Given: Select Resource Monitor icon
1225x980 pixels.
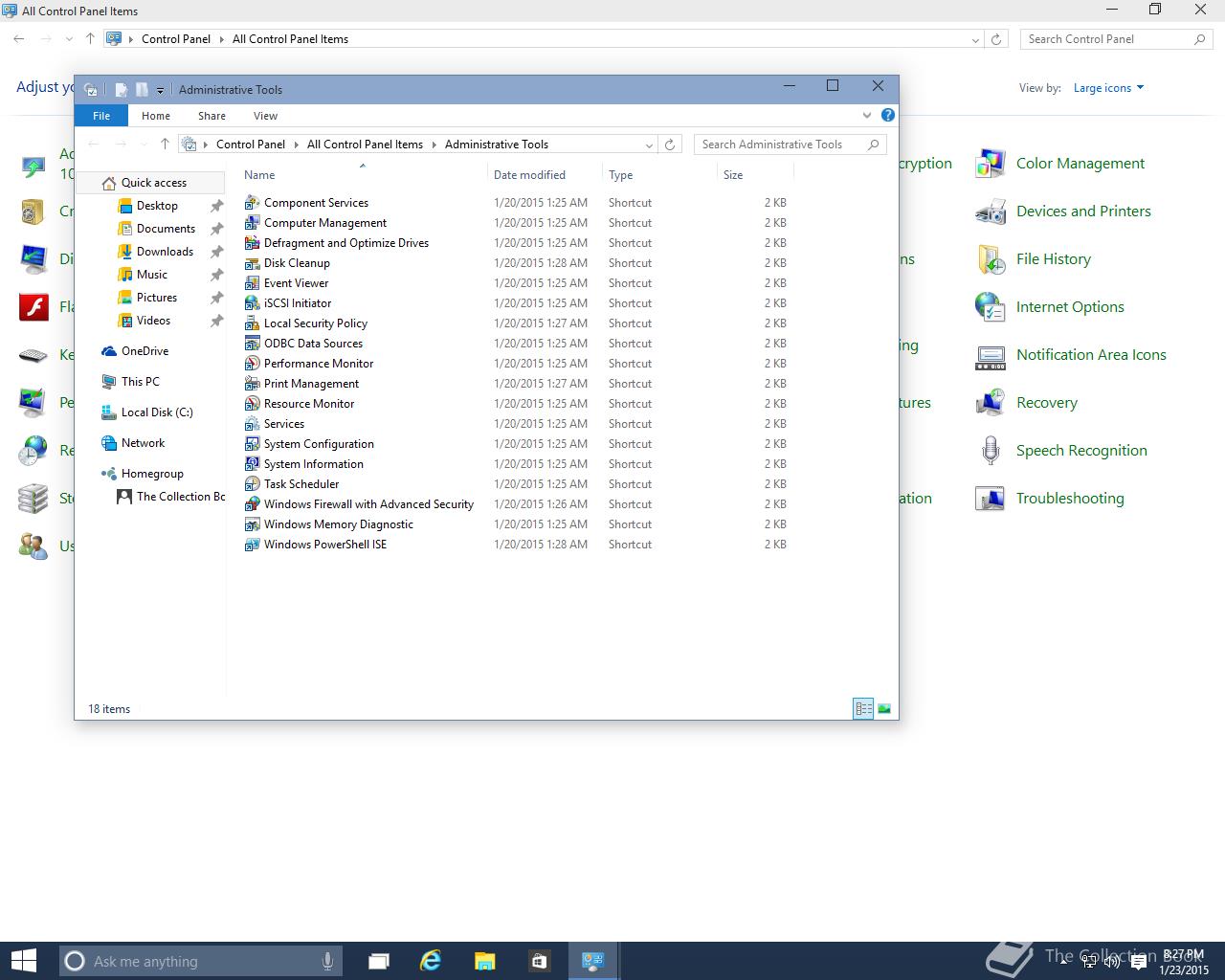Looking at the screenshot, I should (253, 404).
